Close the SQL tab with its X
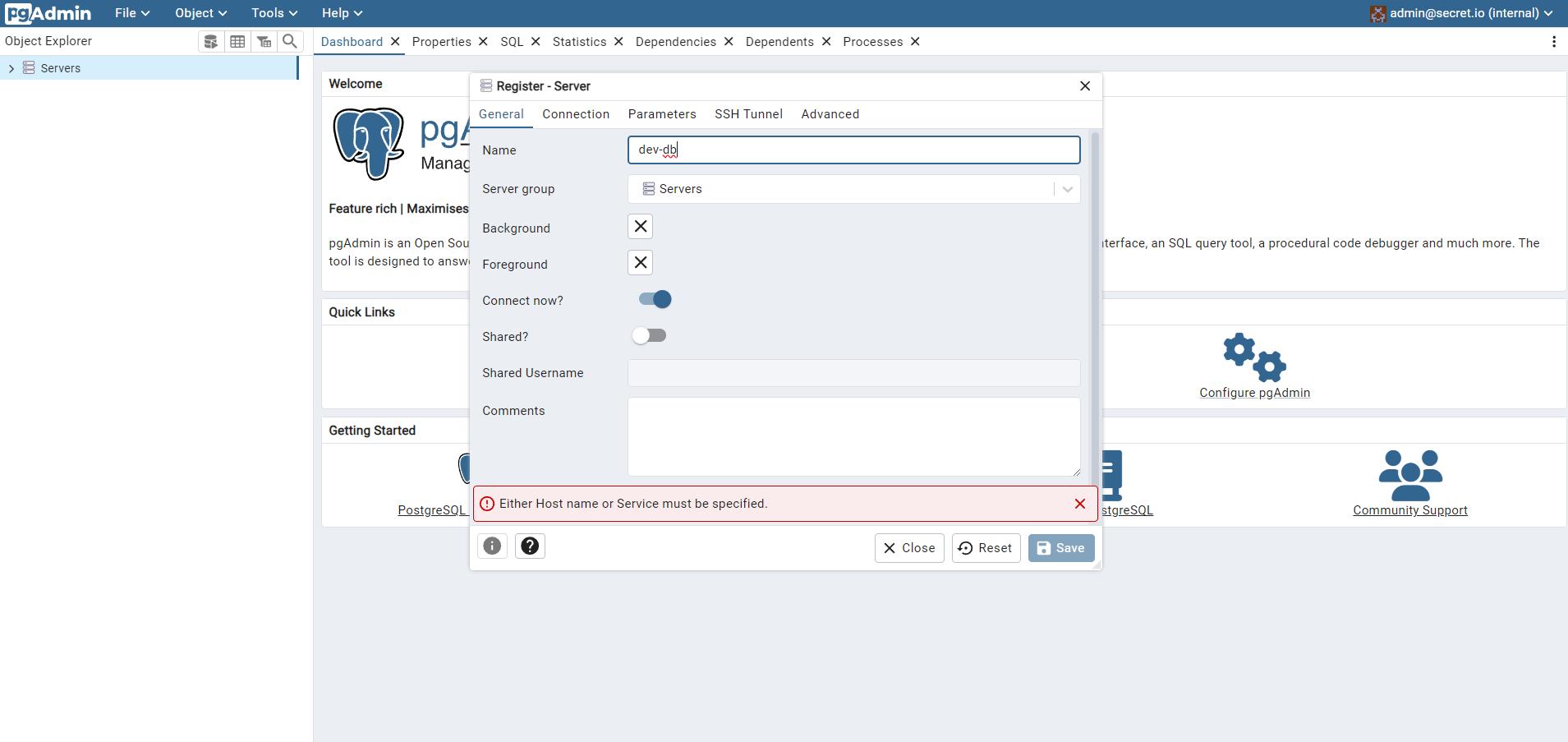The height and width of the screenshot is (742, 1568). (536, 41)
